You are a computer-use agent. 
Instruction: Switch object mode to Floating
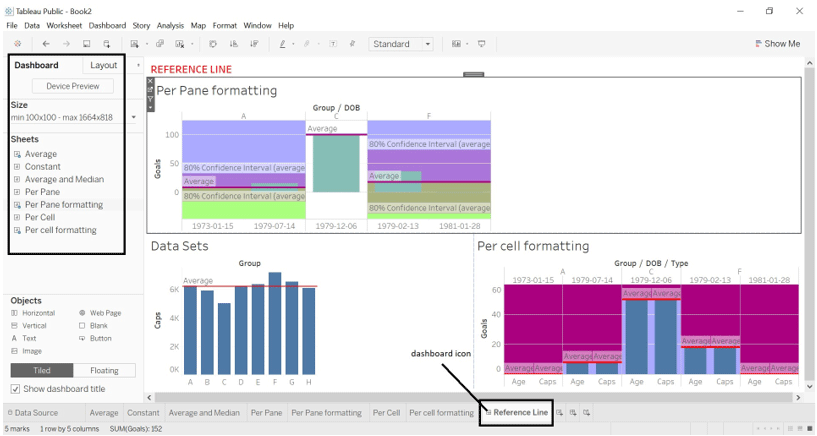coord(104,370)
